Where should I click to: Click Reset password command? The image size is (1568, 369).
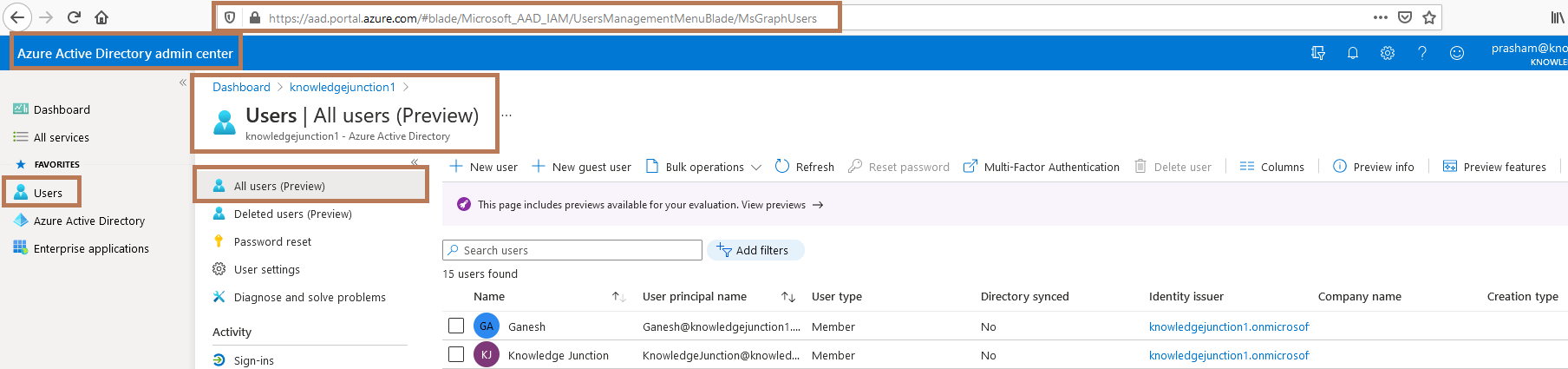(898, 167)
